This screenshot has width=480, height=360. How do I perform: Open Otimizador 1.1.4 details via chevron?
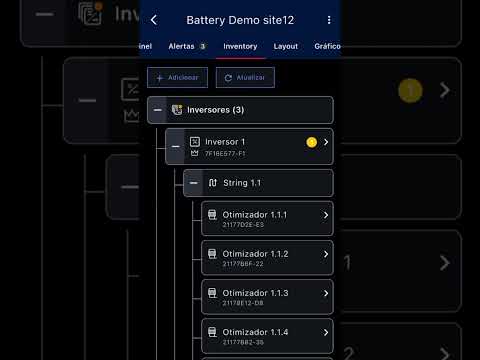pyautogui.click(x=326, y=333)
